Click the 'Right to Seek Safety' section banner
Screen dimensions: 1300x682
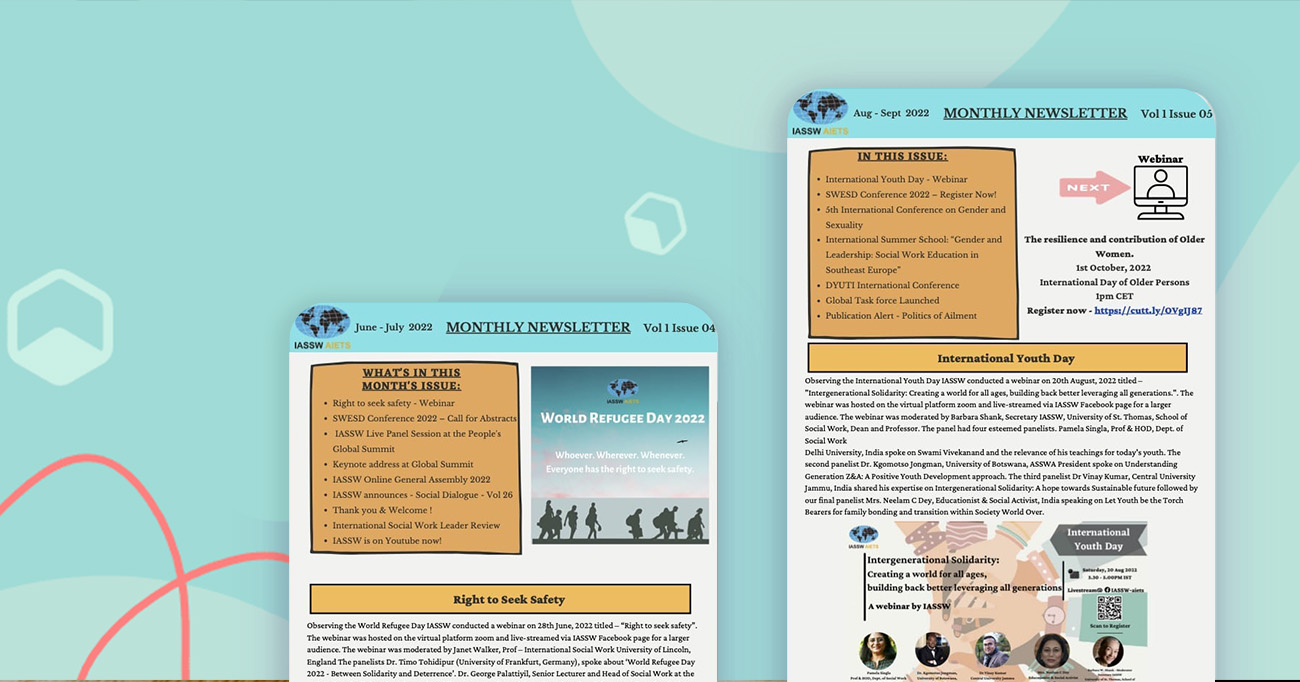[x=500, y=599]
